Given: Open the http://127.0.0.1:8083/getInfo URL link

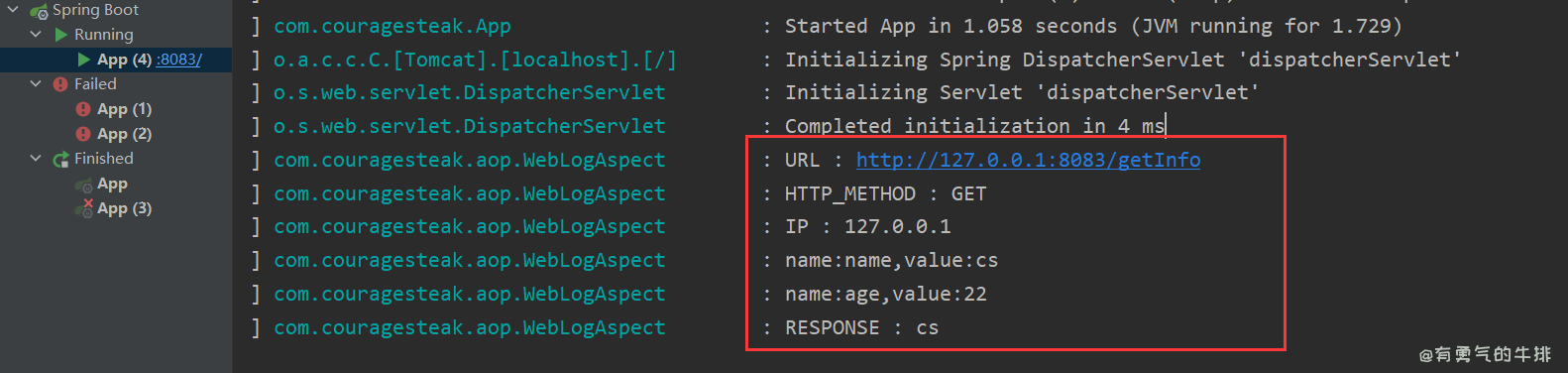Looking at the screenshot, I should [x=1028, y=160].
